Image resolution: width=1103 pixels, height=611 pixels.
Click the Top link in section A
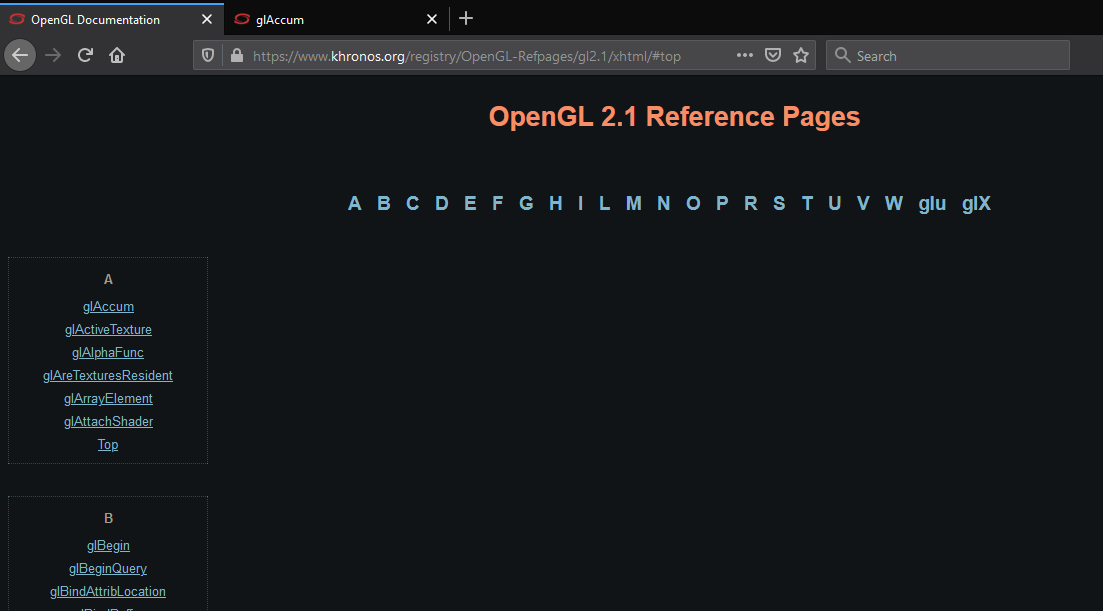coord(108,444)
